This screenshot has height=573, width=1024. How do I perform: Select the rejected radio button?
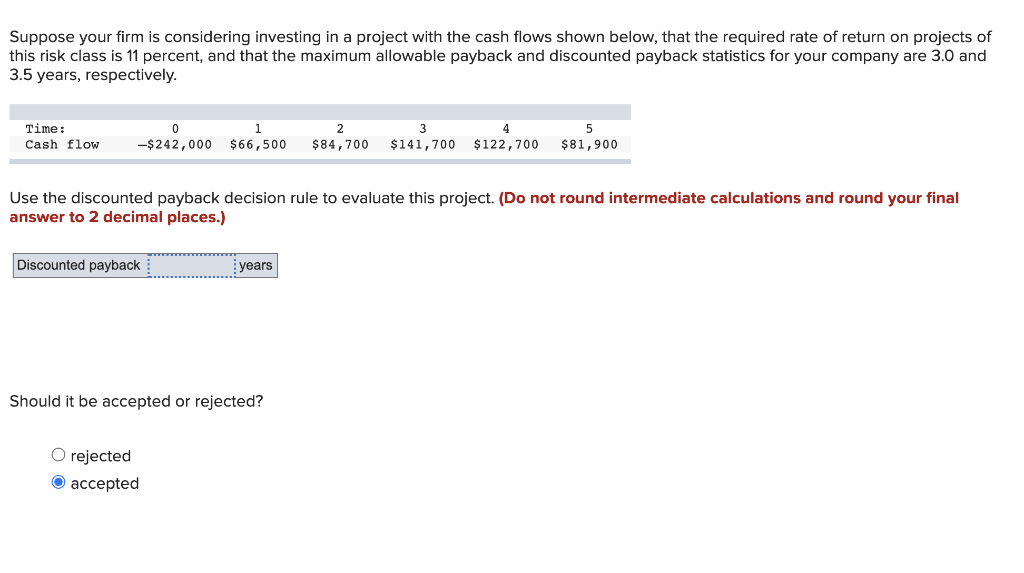point(58,455)
